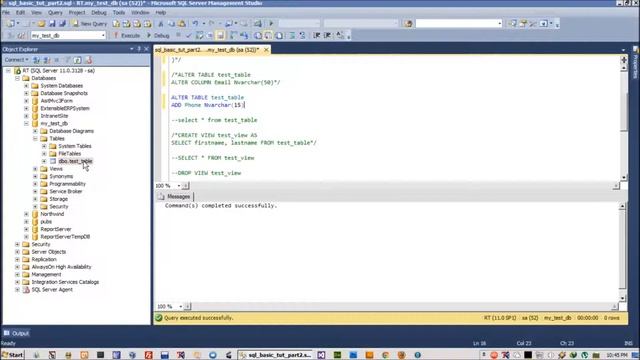Click the Debug button

tap(158, 36)
